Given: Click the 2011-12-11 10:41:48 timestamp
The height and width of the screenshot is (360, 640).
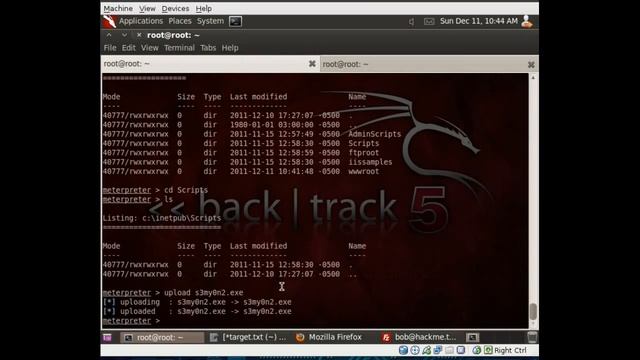Looking at the screenshot, I should pos(271,171).
